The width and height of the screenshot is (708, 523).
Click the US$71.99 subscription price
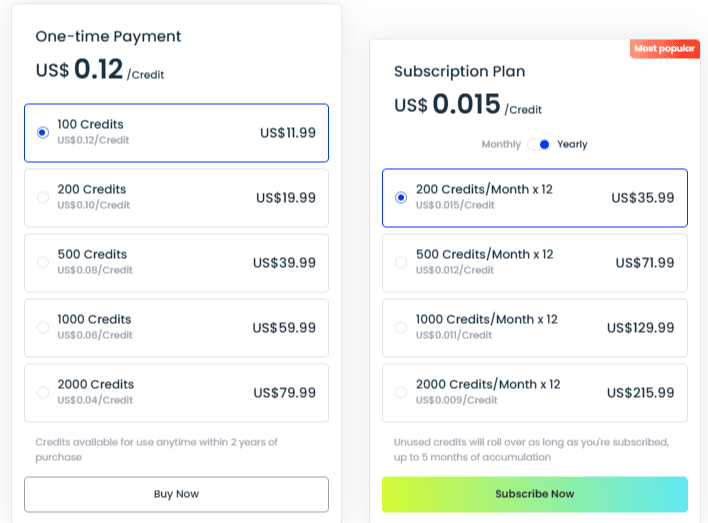[x=645, y=263]
